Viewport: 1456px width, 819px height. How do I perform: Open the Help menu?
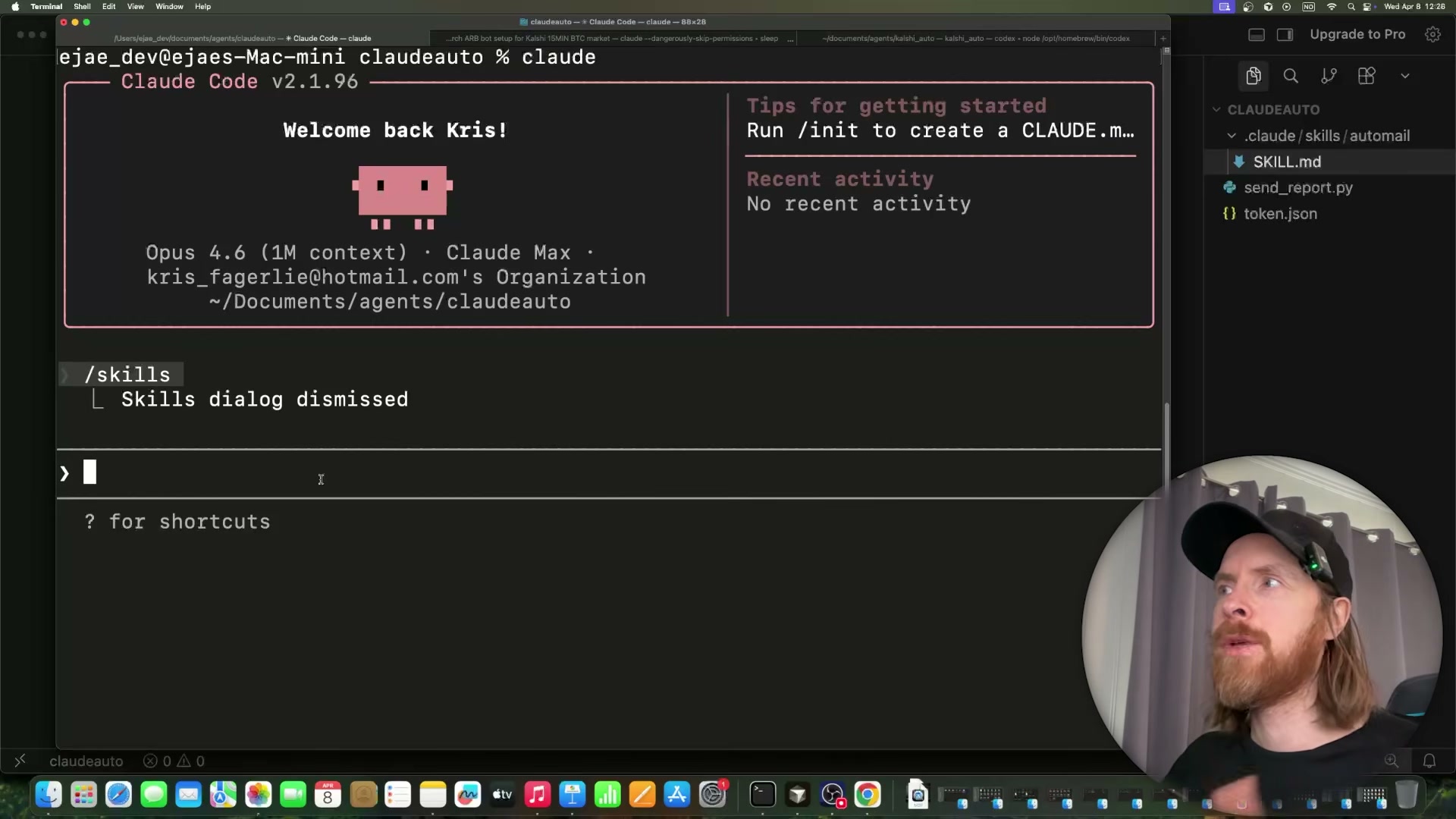(x=202, y=7)
